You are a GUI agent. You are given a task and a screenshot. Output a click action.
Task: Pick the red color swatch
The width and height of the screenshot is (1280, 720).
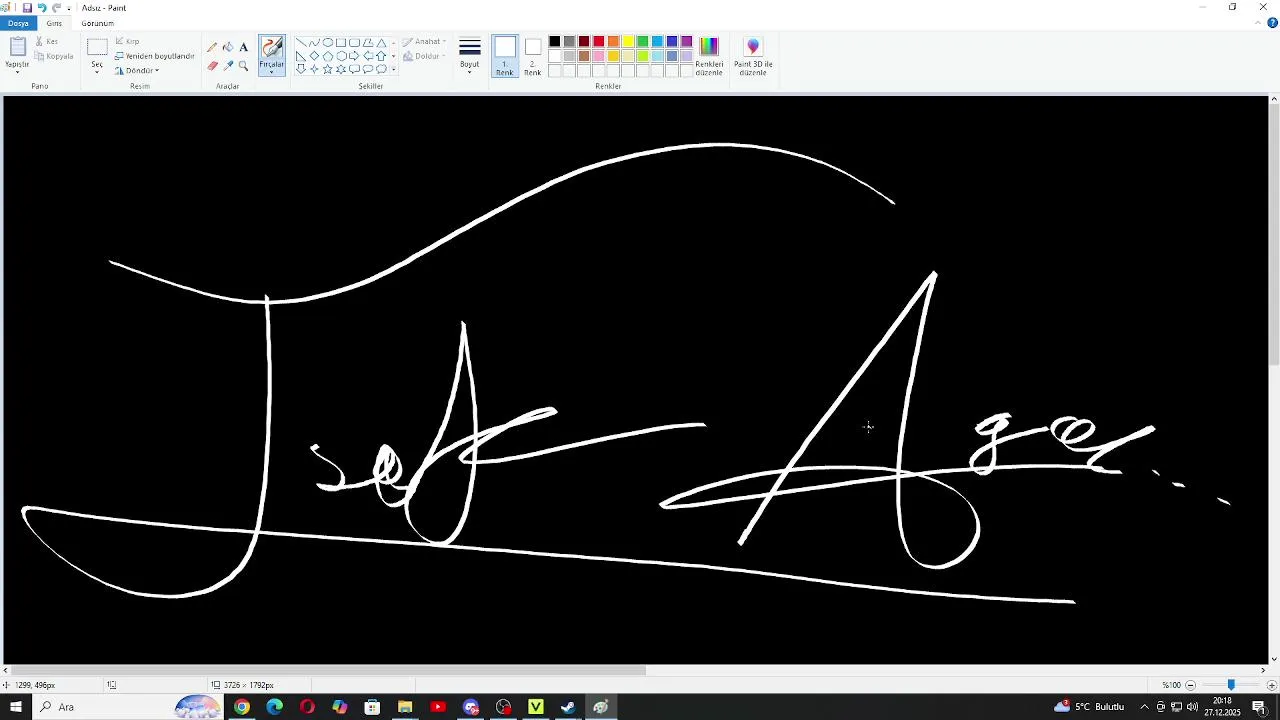[598, 41]
